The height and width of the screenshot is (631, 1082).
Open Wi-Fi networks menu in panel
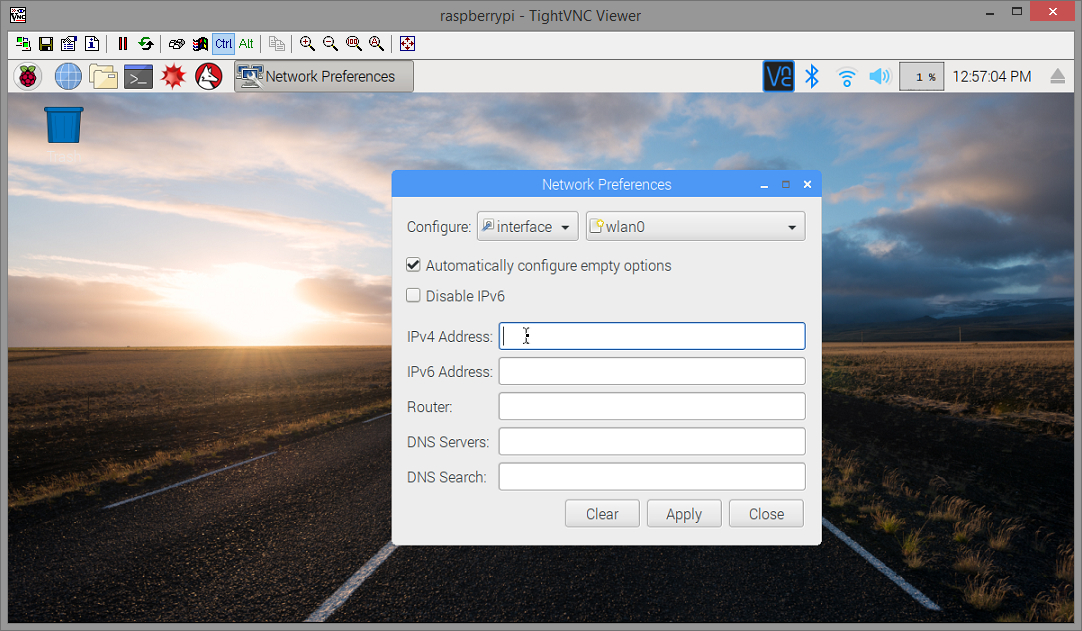pos(847,77)
